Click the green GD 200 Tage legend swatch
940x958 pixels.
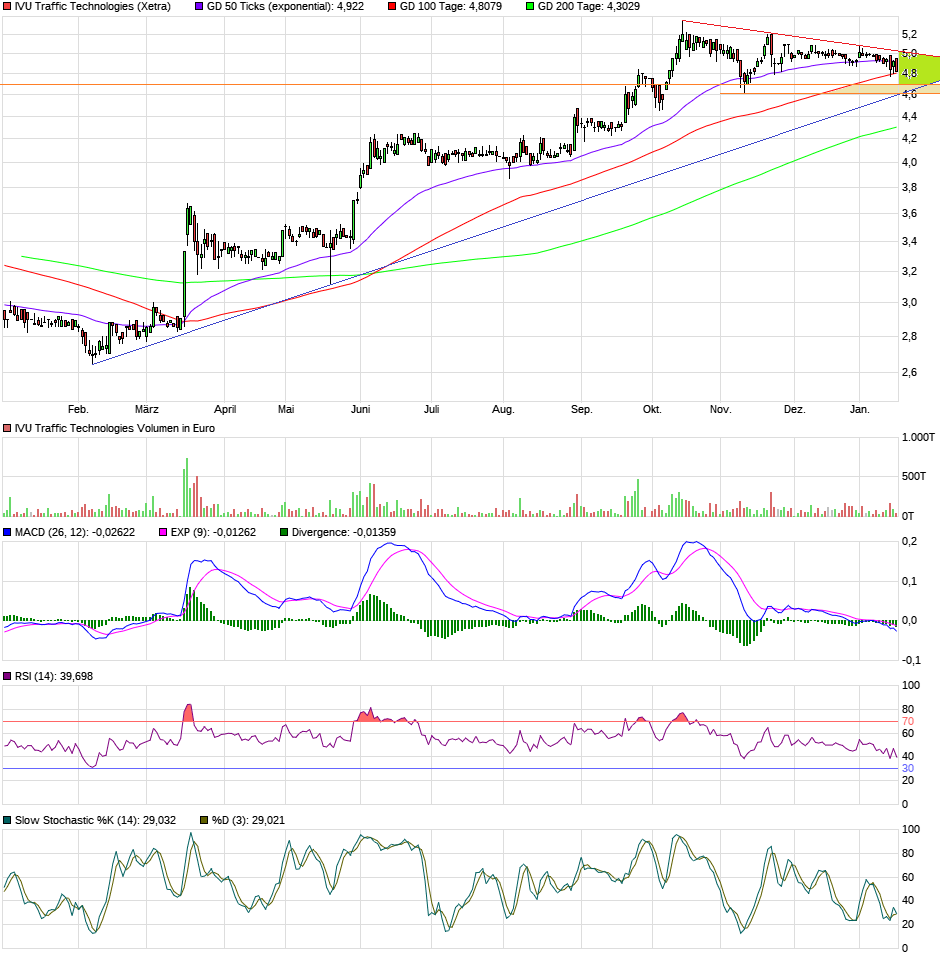coord(530,7)
